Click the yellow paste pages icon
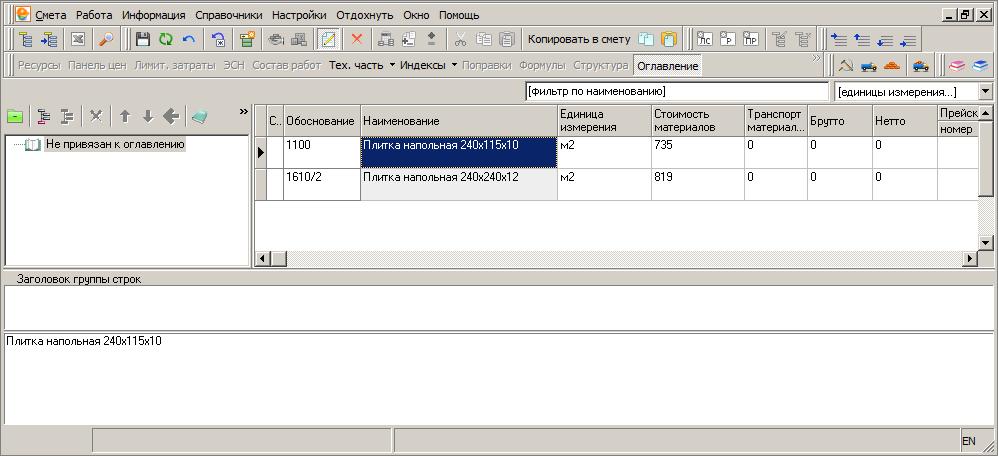 pyautogui.click(x=668, y=39)
